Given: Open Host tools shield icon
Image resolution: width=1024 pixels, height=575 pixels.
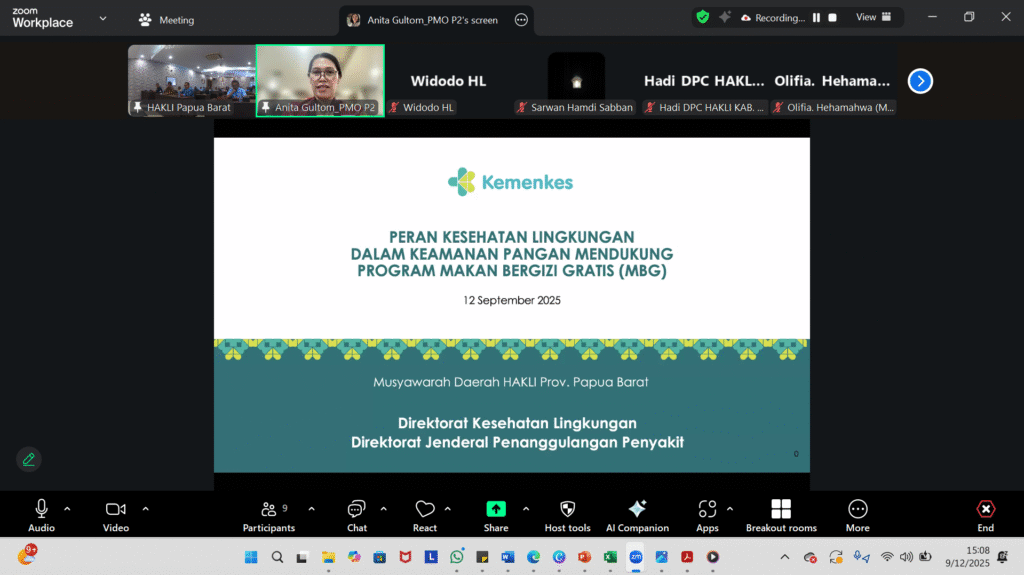Looking at the screenshot, I should [x=567, y=509].
